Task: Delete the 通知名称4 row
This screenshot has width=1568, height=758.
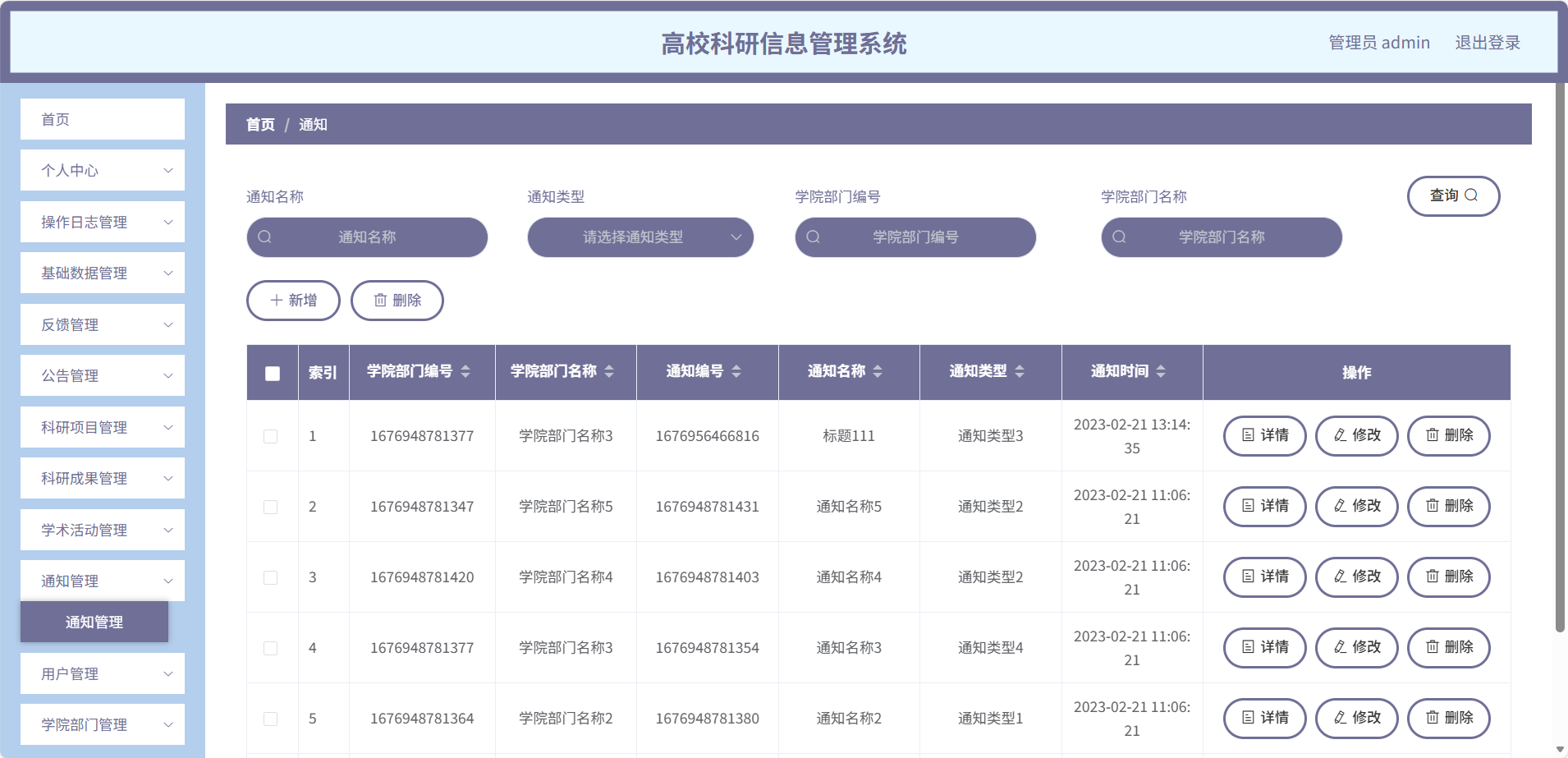Action: 1449,577
